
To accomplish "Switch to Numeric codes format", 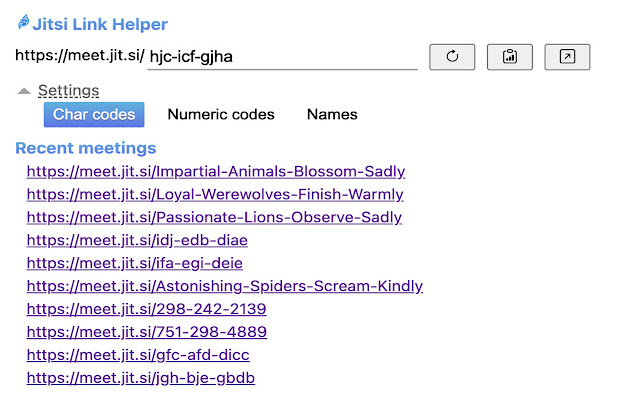I will [221, 114].
